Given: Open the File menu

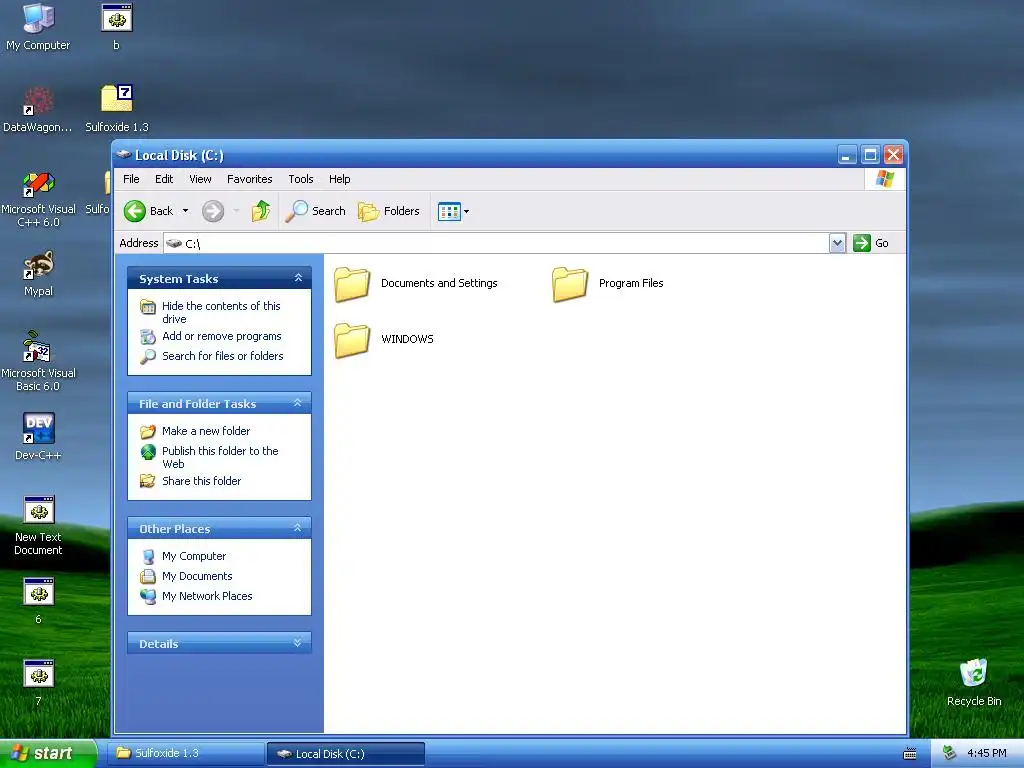Looking at the screenshot, I should (131, 179).
